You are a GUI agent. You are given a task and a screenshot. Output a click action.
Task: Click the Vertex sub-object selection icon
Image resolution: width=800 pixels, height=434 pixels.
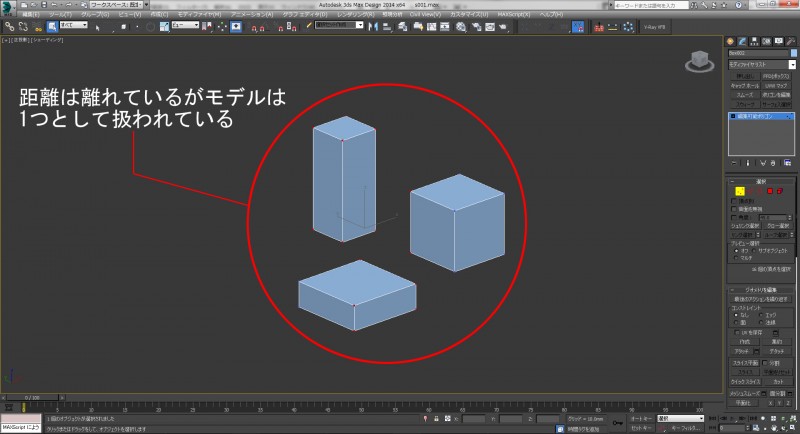point(739,190)
